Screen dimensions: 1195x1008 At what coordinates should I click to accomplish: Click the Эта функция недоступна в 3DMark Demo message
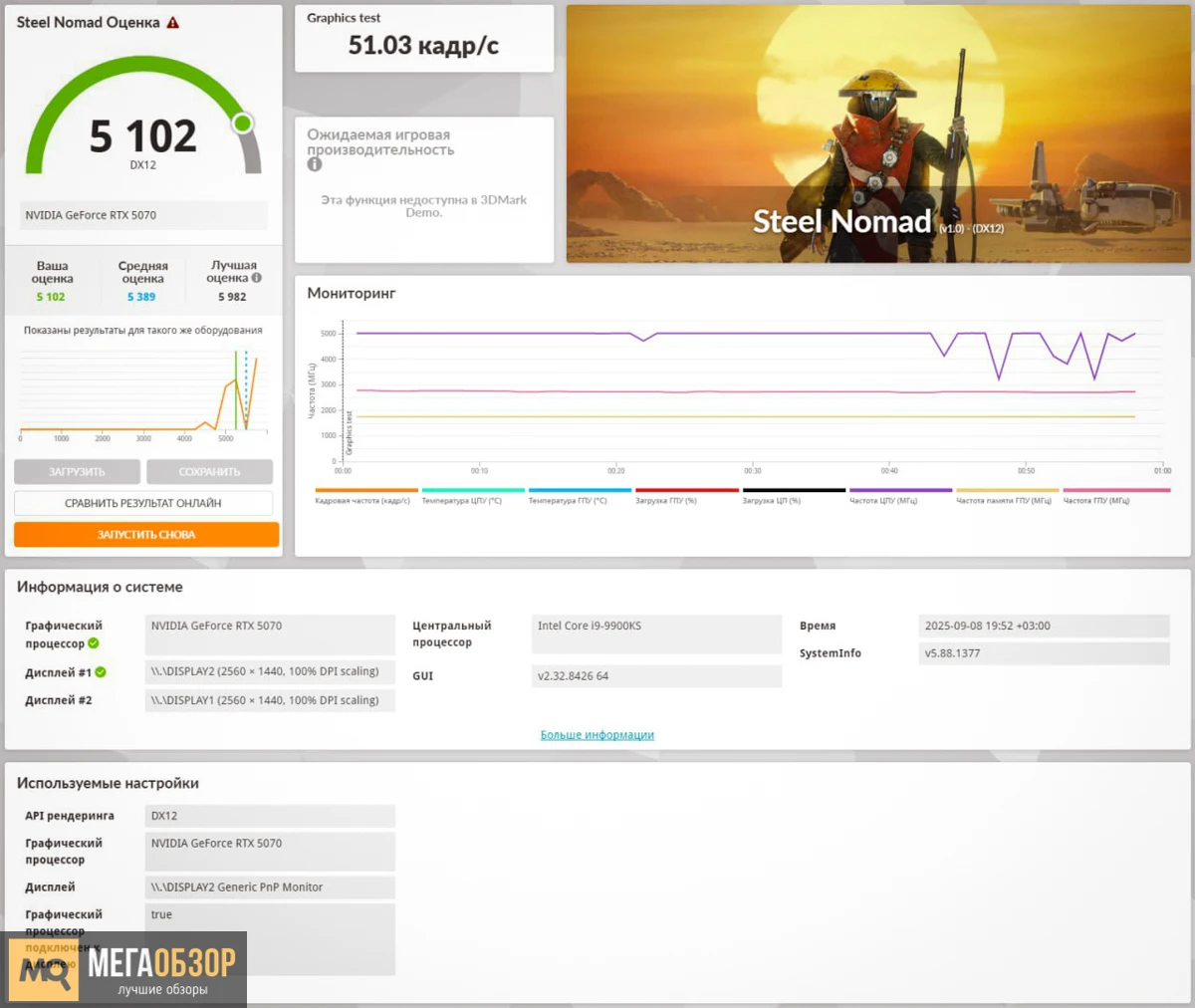[423, 206]
